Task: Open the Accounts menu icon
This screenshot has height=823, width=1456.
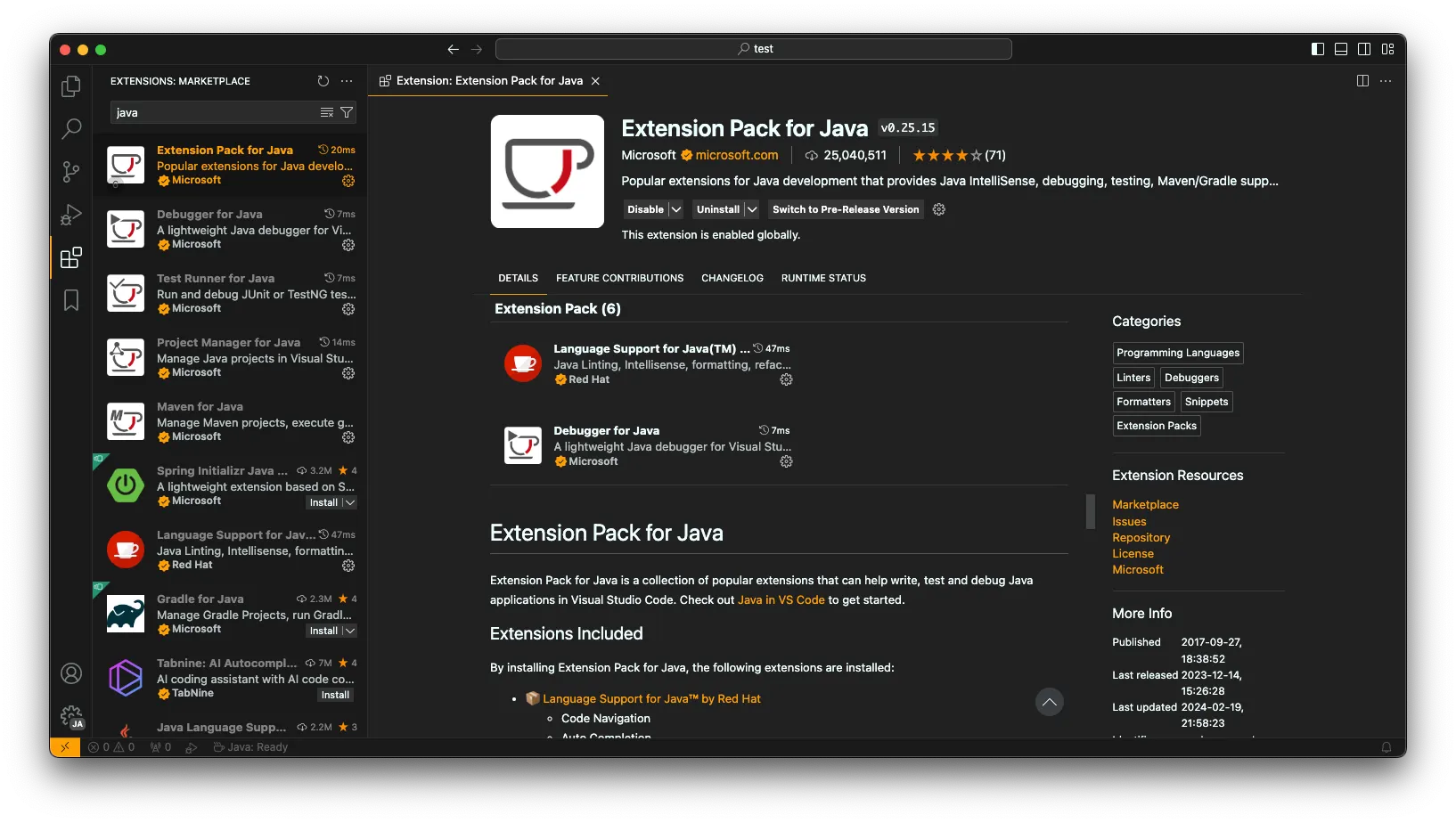Action: tap(71, 673)
